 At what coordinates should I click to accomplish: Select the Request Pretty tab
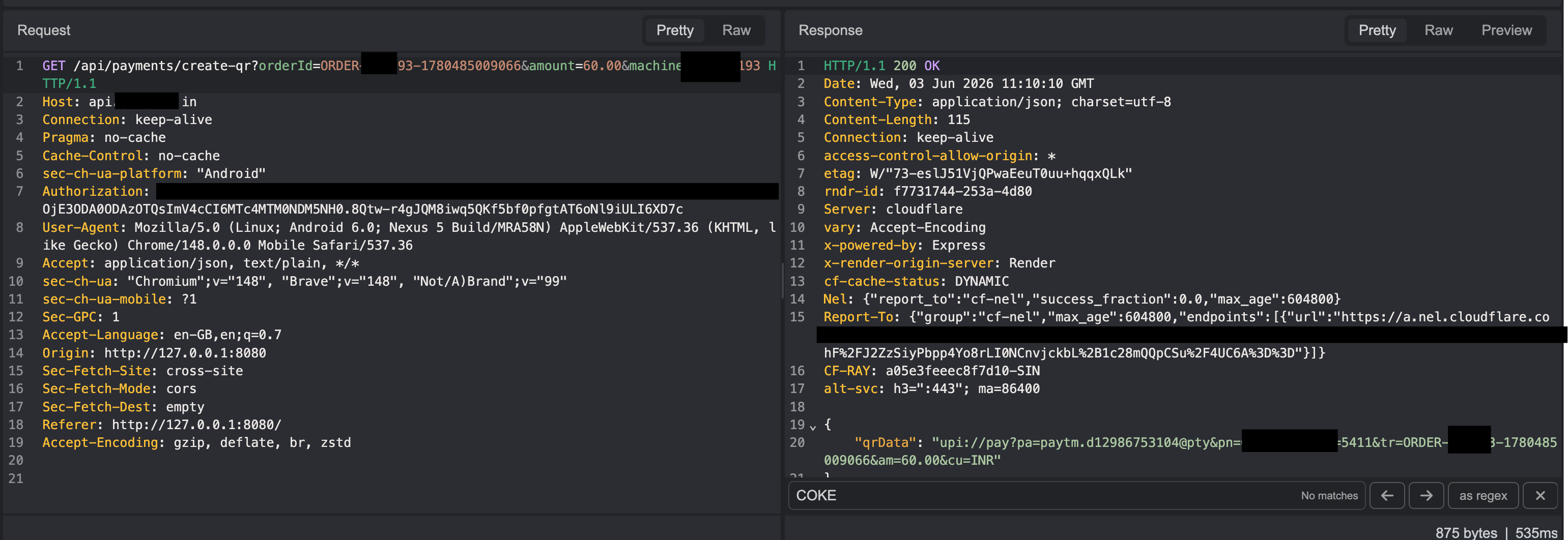(x=674, y=31)
